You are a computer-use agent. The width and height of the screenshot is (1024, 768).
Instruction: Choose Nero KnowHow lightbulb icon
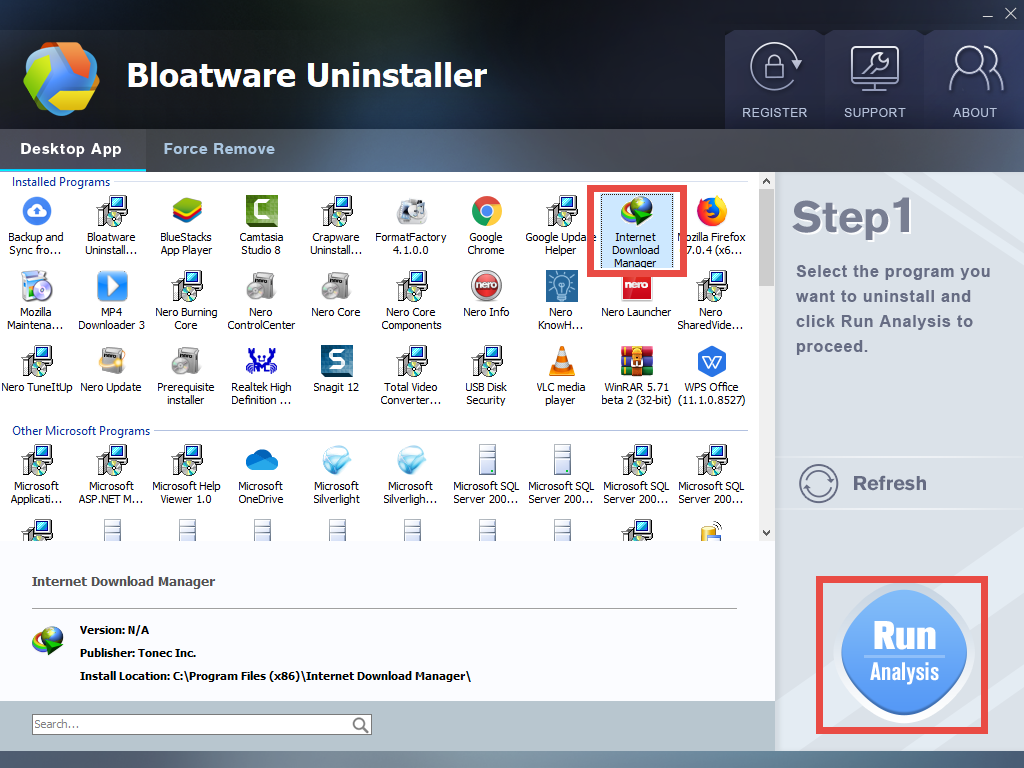coord(561,286)
